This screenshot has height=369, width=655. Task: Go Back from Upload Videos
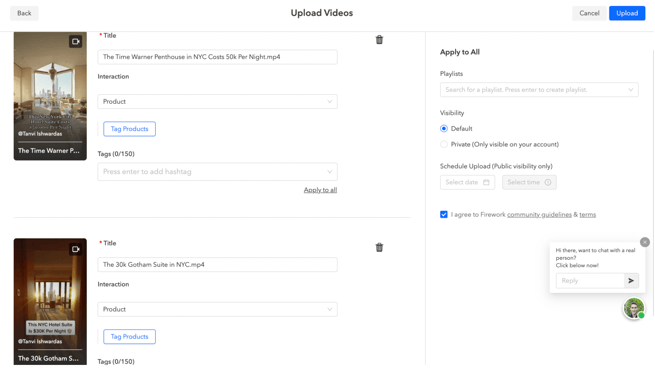[x=24, y=13]
